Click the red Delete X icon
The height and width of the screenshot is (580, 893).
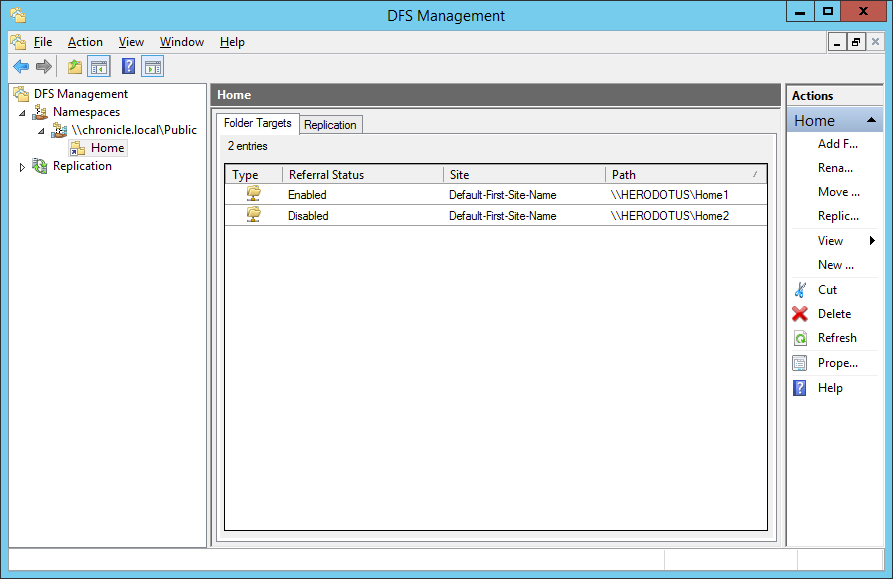[x=800, y=314]
